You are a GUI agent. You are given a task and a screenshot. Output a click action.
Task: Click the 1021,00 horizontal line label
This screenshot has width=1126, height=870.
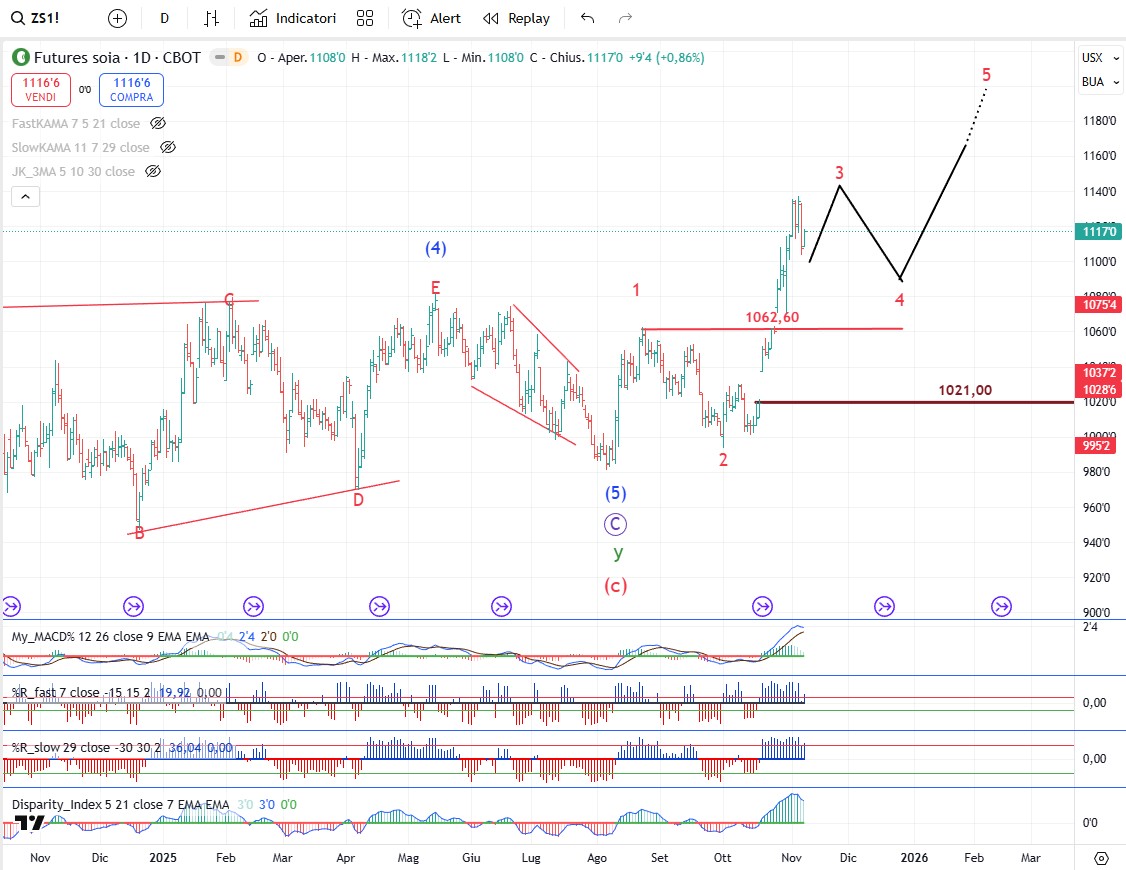[x=965, y=390]
